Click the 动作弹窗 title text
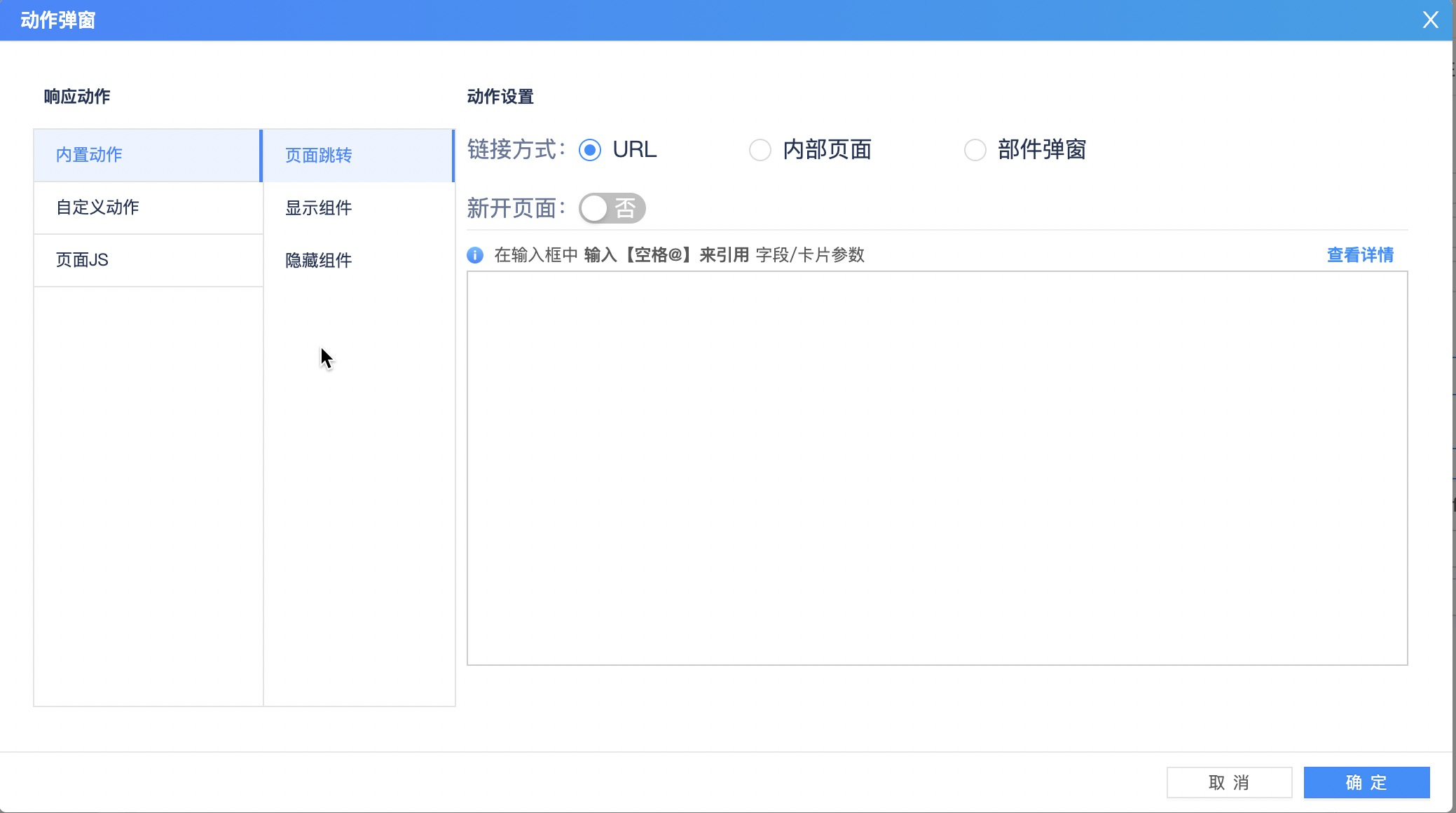 pyautogui.click(x=57, y=20)
